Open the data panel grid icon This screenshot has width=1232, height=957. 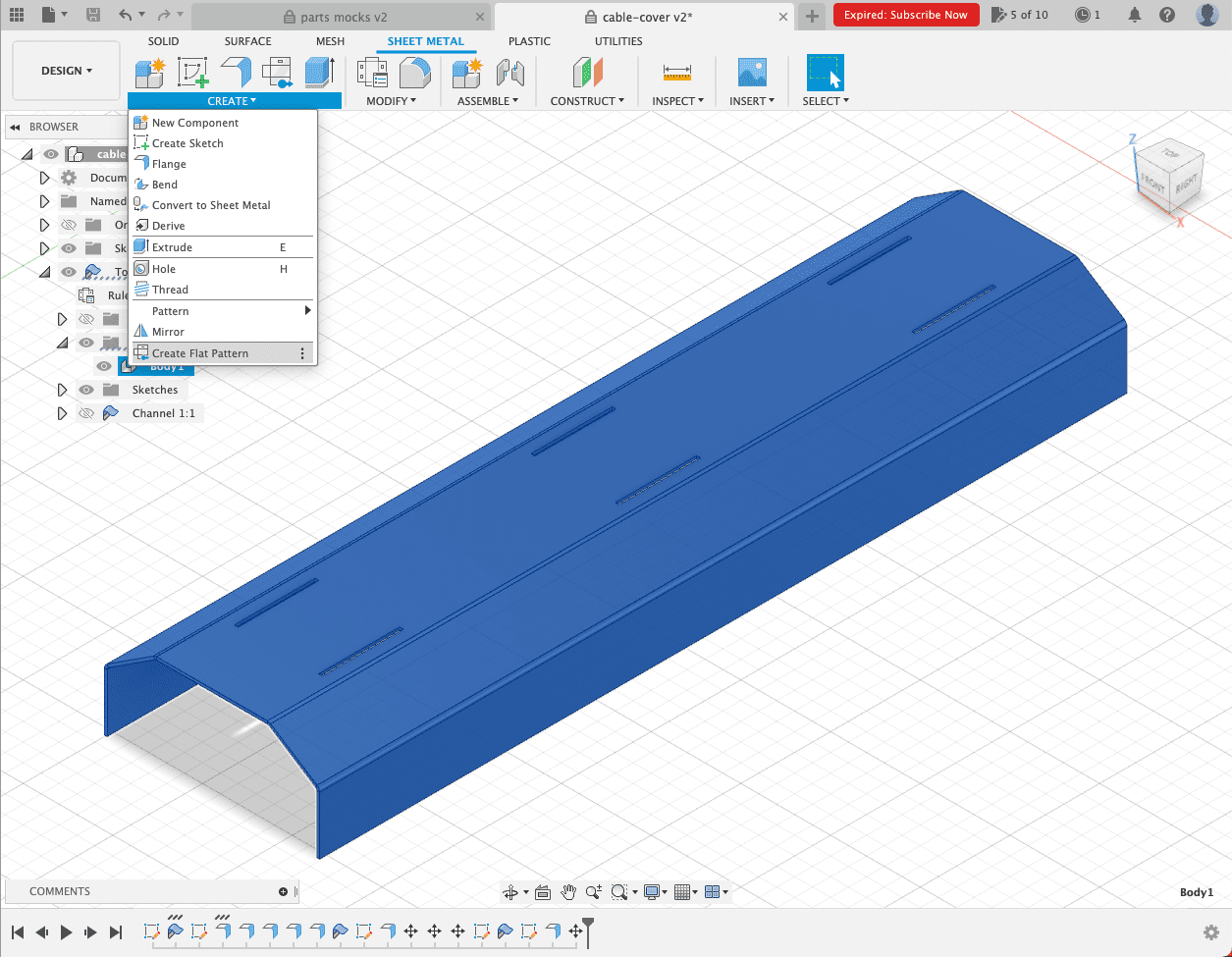pos(16,15)
